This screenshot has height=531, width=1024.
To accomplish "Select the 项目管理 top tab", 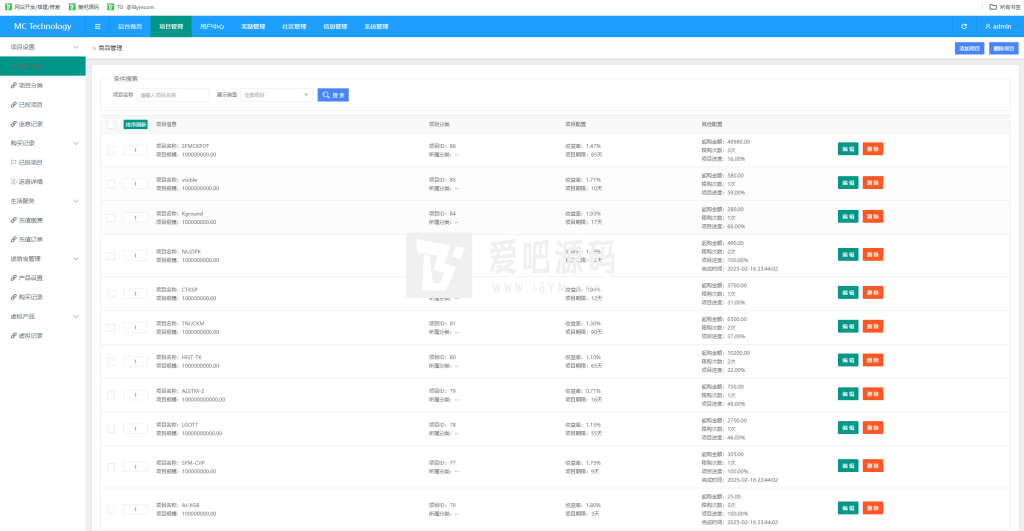I will (171, 27).
